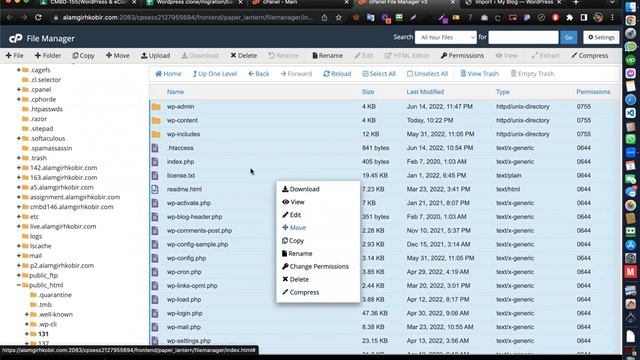The height and width of the screenshot is (360, 640).
Task: Expand the .softaculous tree folder
Action: (18, 138)
